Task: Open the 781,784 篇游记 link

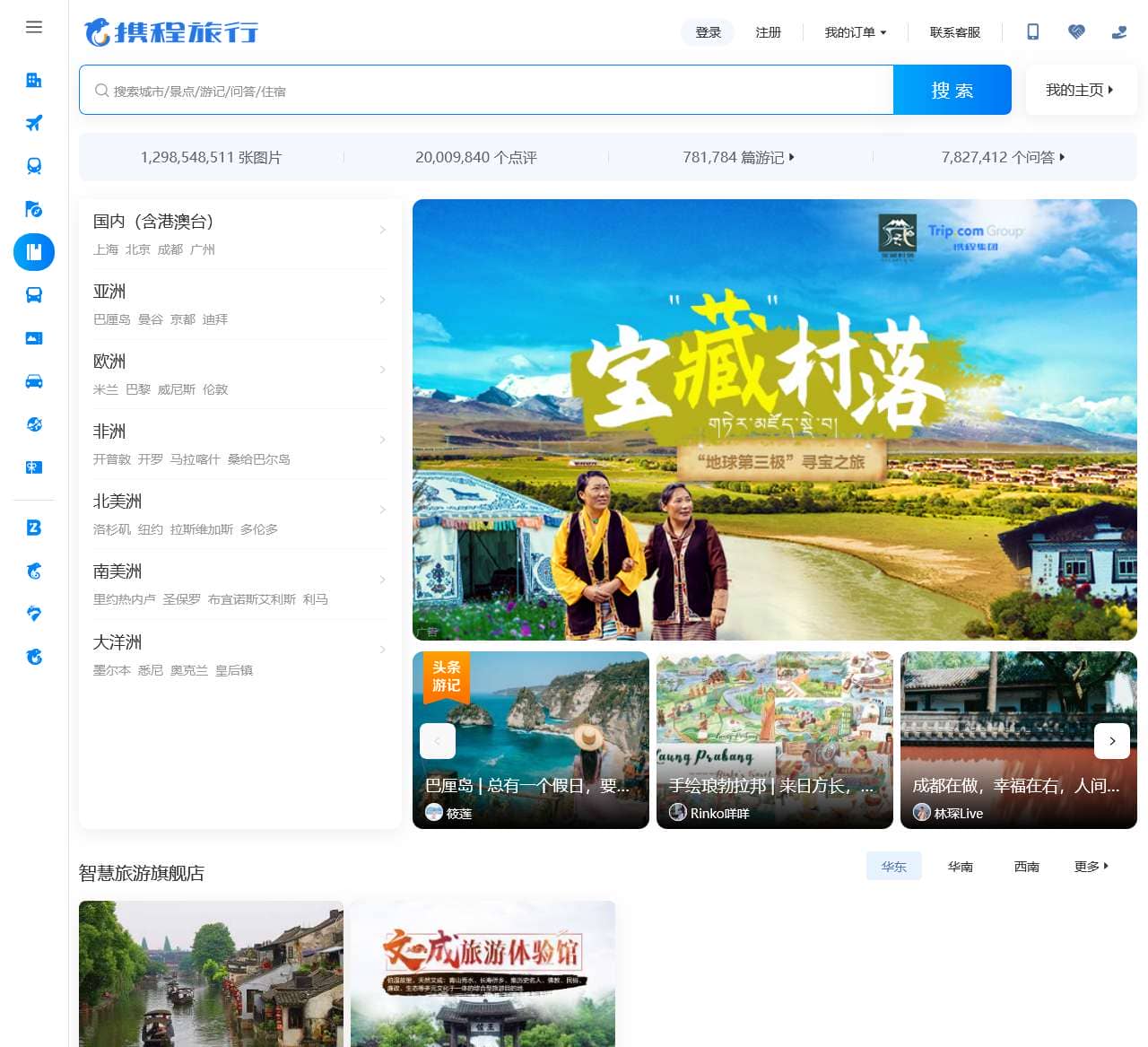Action: pos(738,157)
